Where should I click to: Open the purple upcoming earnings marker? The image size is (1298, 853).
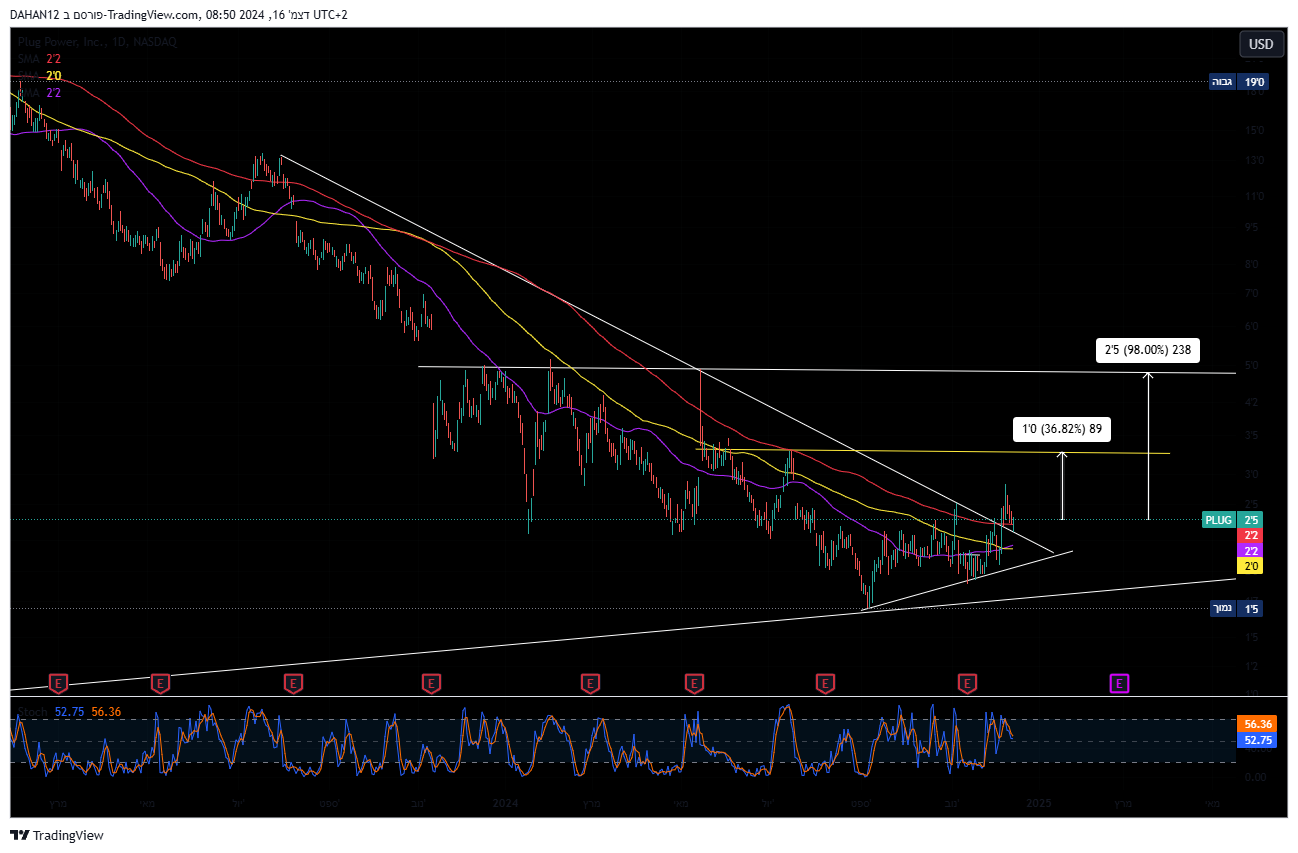pos(1120,684)
